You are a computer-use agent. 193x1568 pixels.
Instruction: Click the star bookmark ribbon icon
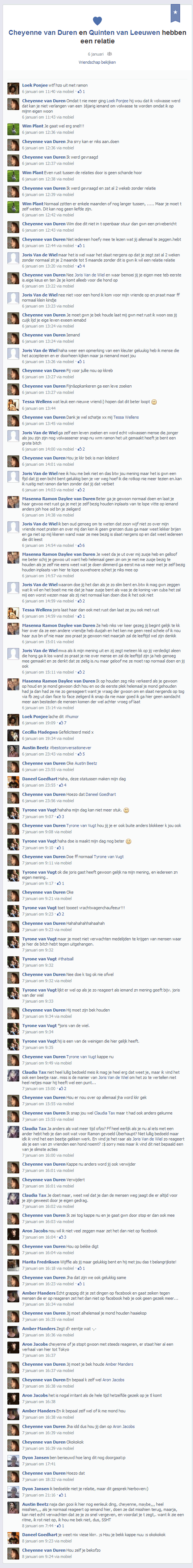click(x=175, y=12)
